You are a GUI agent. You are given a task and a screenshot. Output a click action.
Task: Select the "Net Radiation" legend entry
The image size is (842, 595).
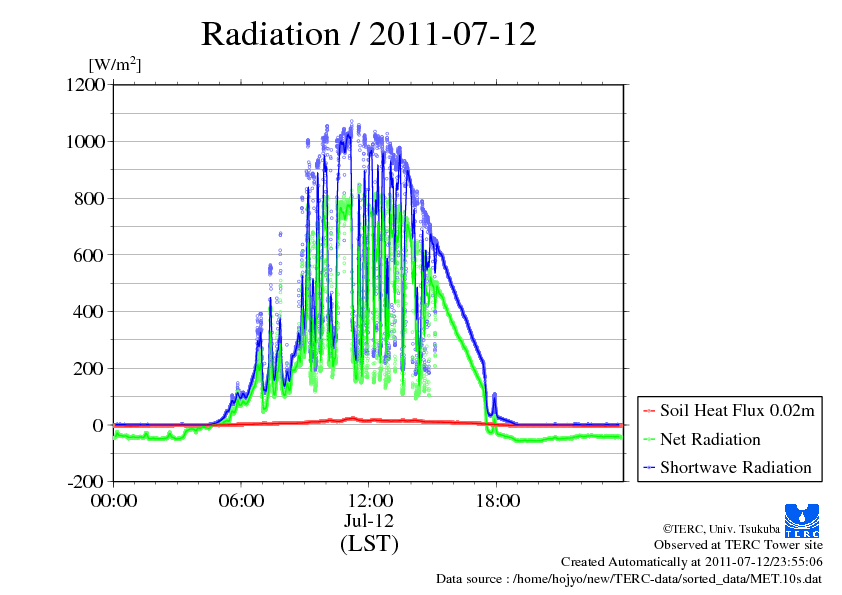pos(702,439)
